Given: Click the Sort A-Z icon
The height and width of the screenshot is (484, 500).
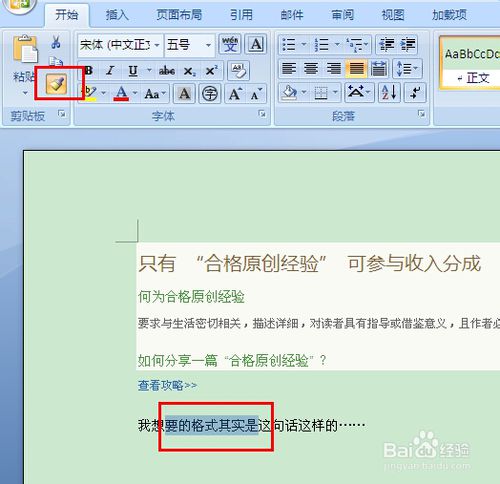Looking at the screenshot, I should tap(389, 92).
